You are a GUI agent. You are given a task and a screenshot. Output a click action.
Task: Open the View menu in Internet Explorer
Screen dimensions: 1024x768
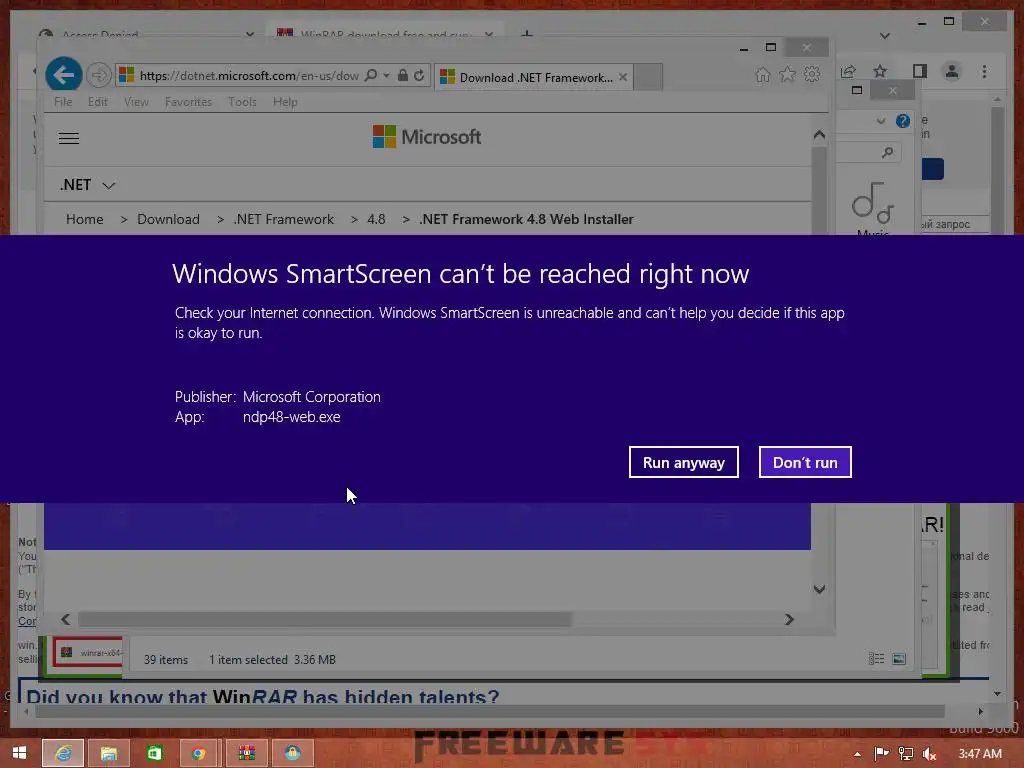[x=136, y=102]
